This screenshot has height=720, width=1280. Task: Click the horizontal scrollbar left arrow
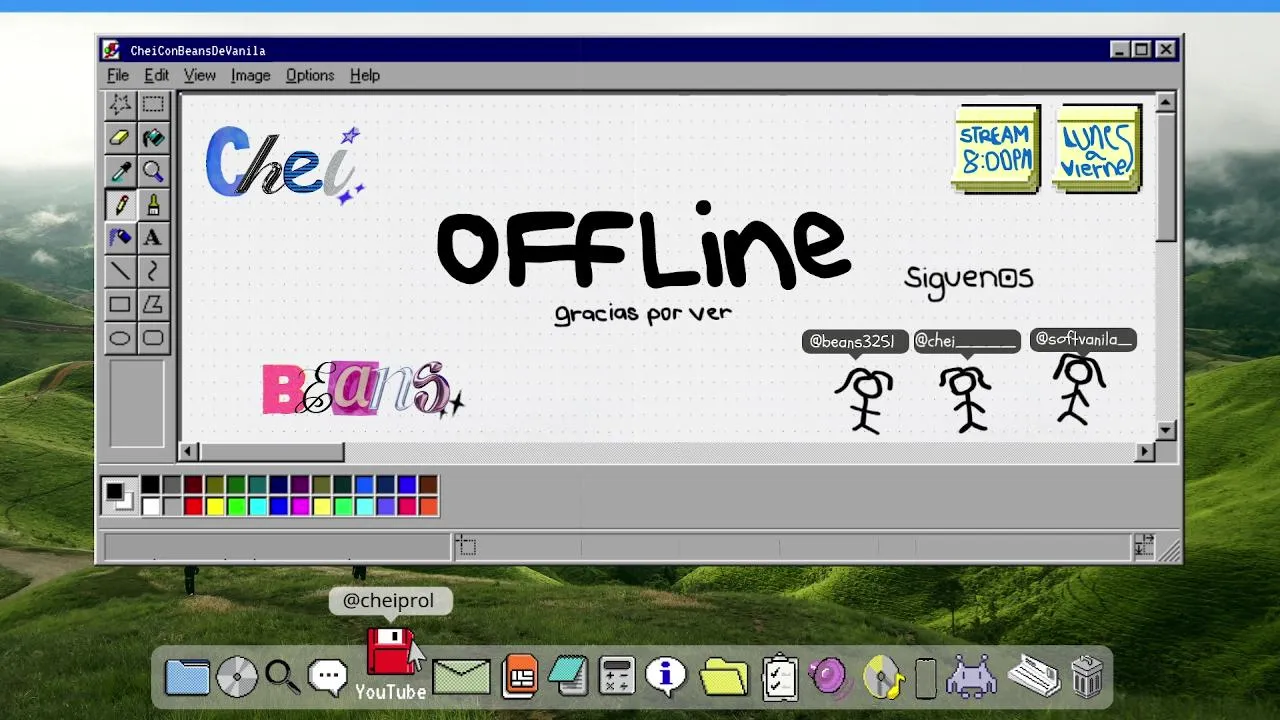point(188,452)
